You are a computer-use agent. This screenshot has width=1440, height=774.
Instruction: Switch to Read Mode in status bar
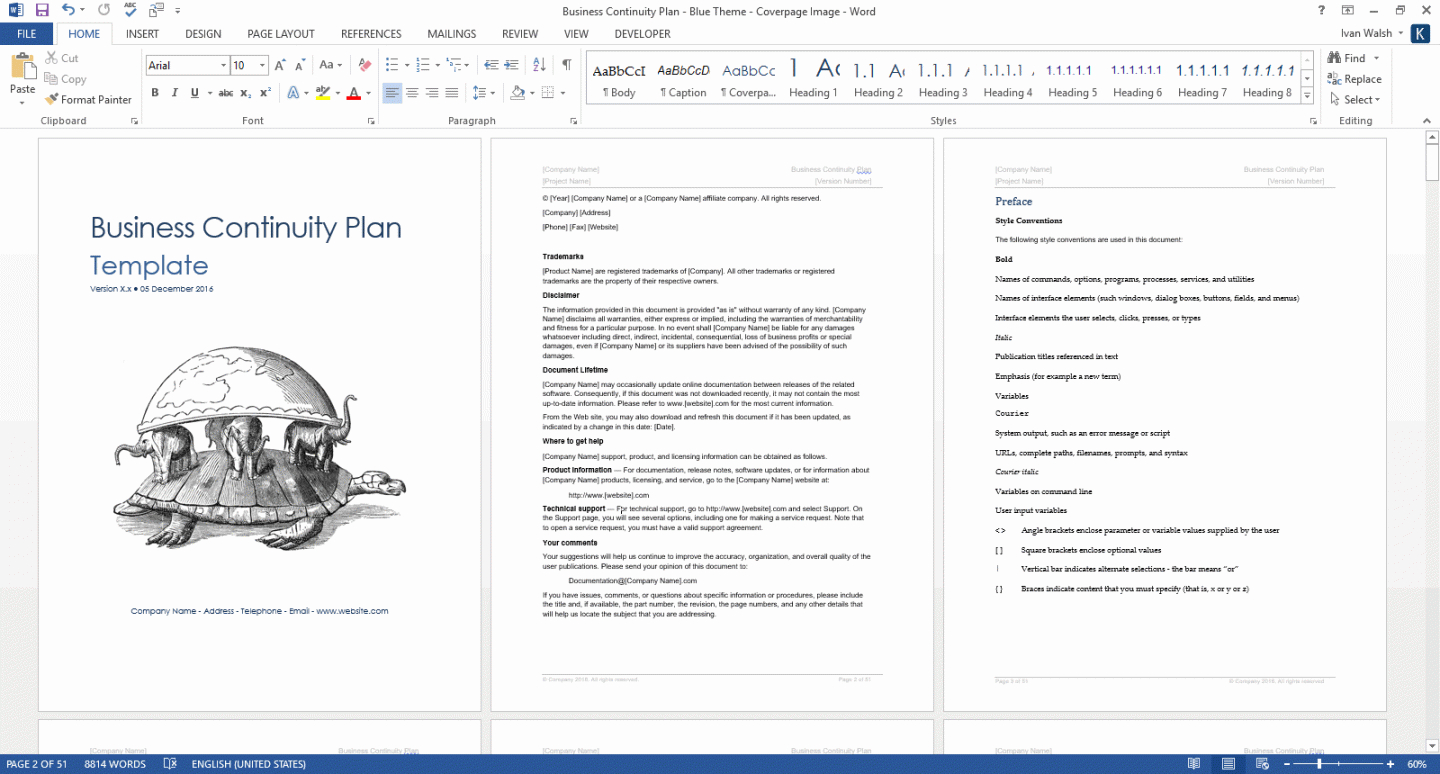point(1193,764)
